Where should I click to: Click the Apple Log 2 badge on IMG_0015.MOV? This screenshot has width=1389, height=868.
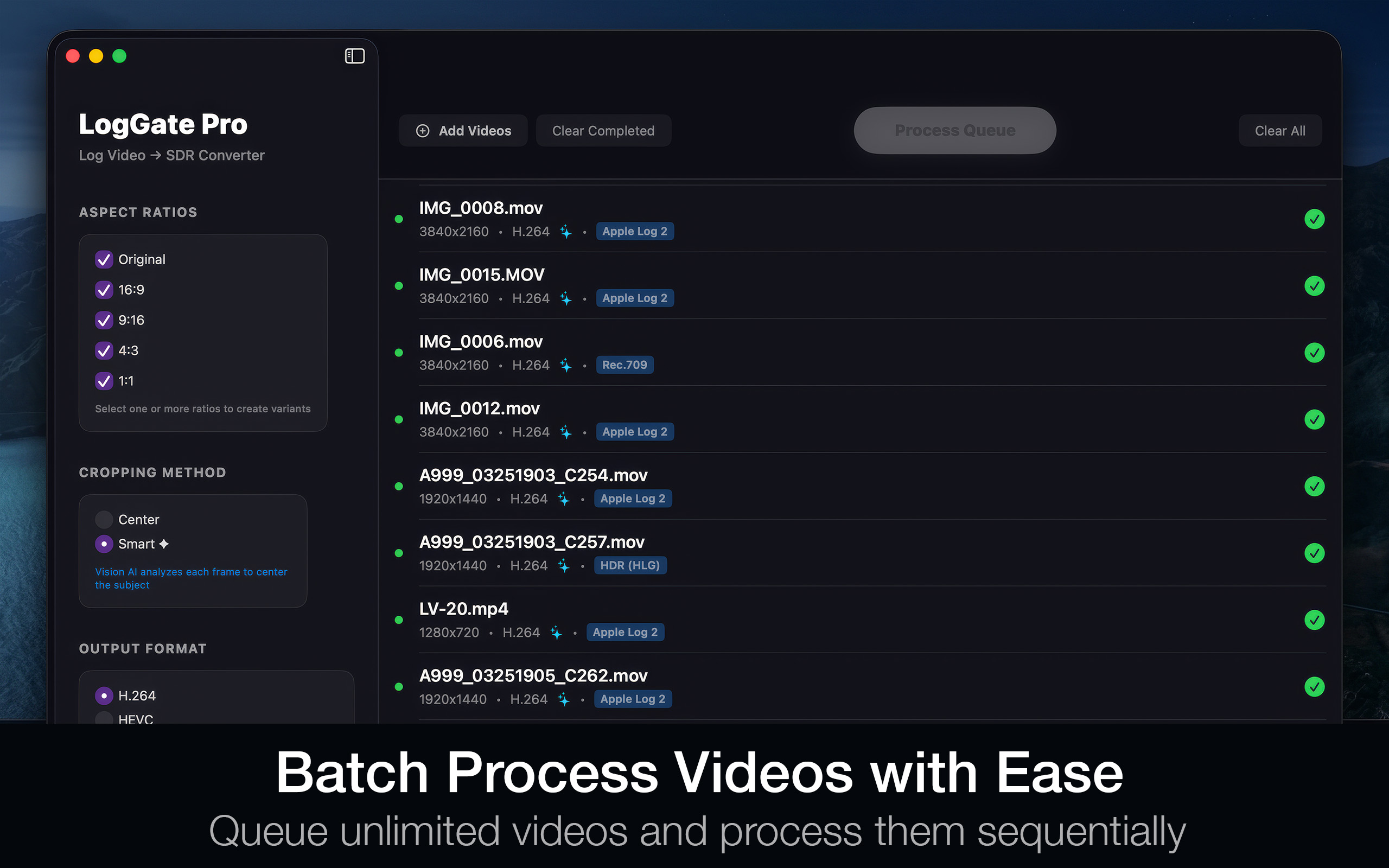point(635,298)
